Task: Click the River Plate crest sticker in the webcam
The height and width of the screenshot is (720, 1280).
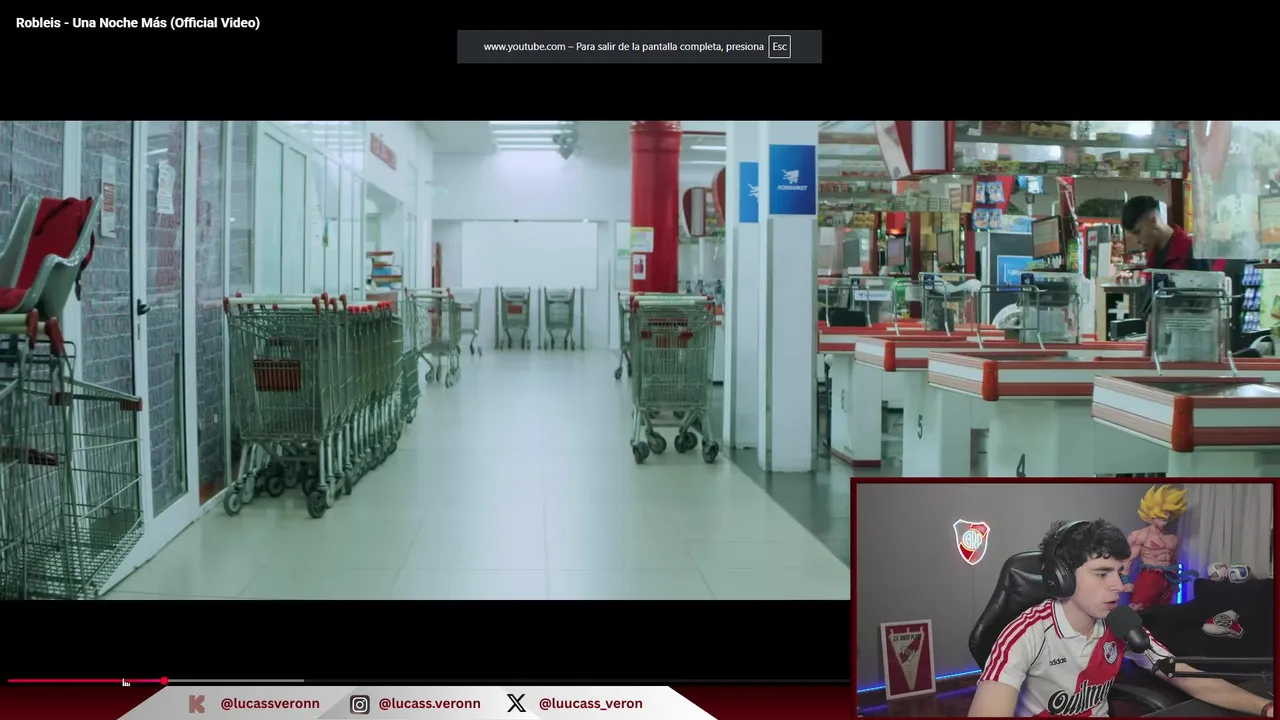Action: (x=971, y=541)
